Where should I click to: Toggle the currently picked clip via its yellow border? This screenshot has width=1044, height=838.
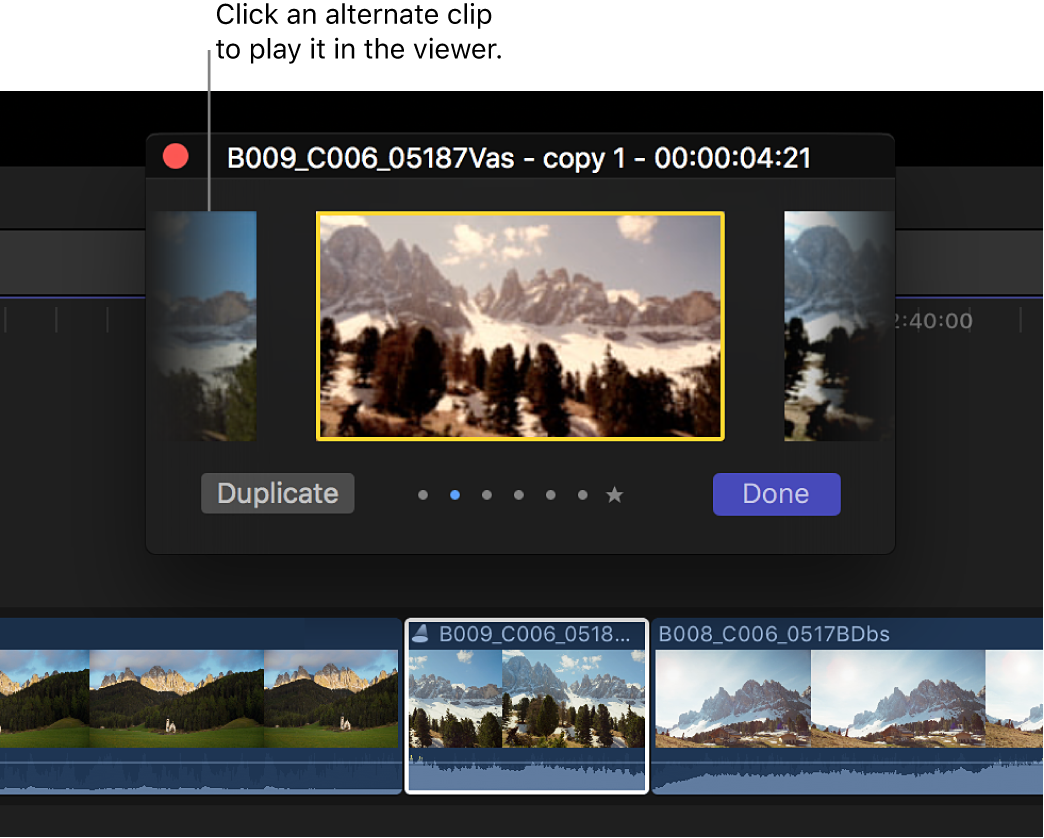click(x=519, y=327)
